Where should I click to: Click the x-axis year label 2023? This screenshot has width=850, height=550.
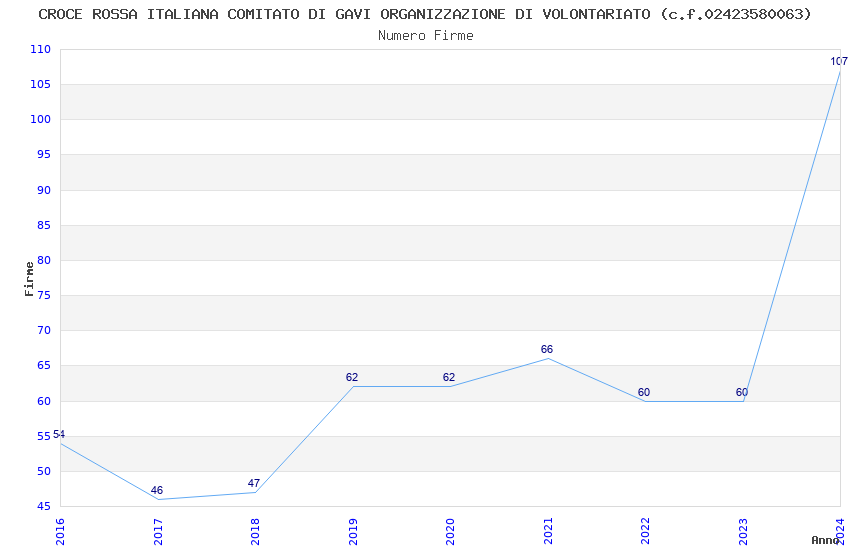[x=743, y=532]
